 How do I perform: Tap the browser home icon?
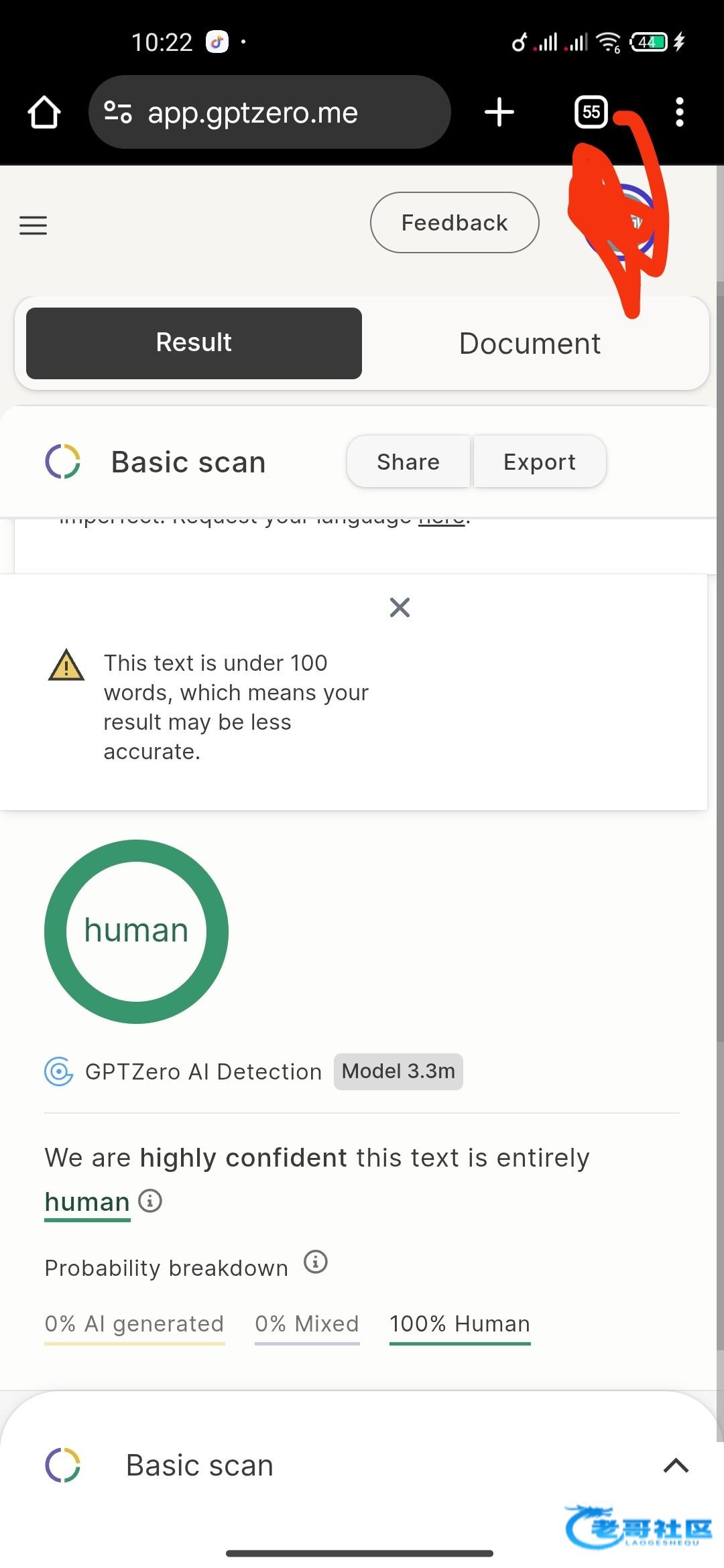click(x=44, y=112)
